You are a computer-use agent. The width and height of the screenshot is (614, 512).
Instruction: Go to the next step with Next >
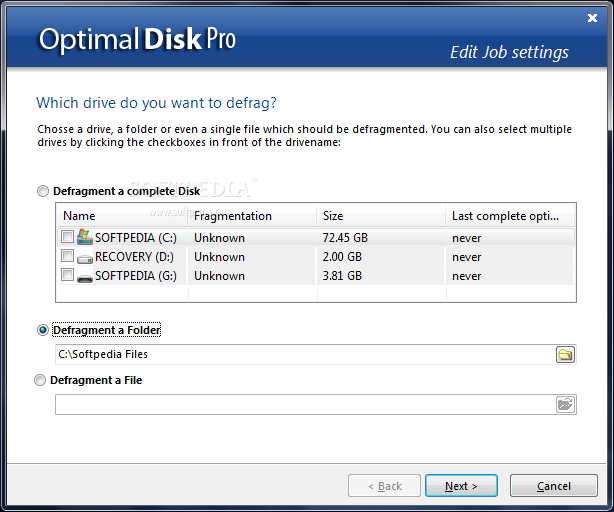point(461,486)
